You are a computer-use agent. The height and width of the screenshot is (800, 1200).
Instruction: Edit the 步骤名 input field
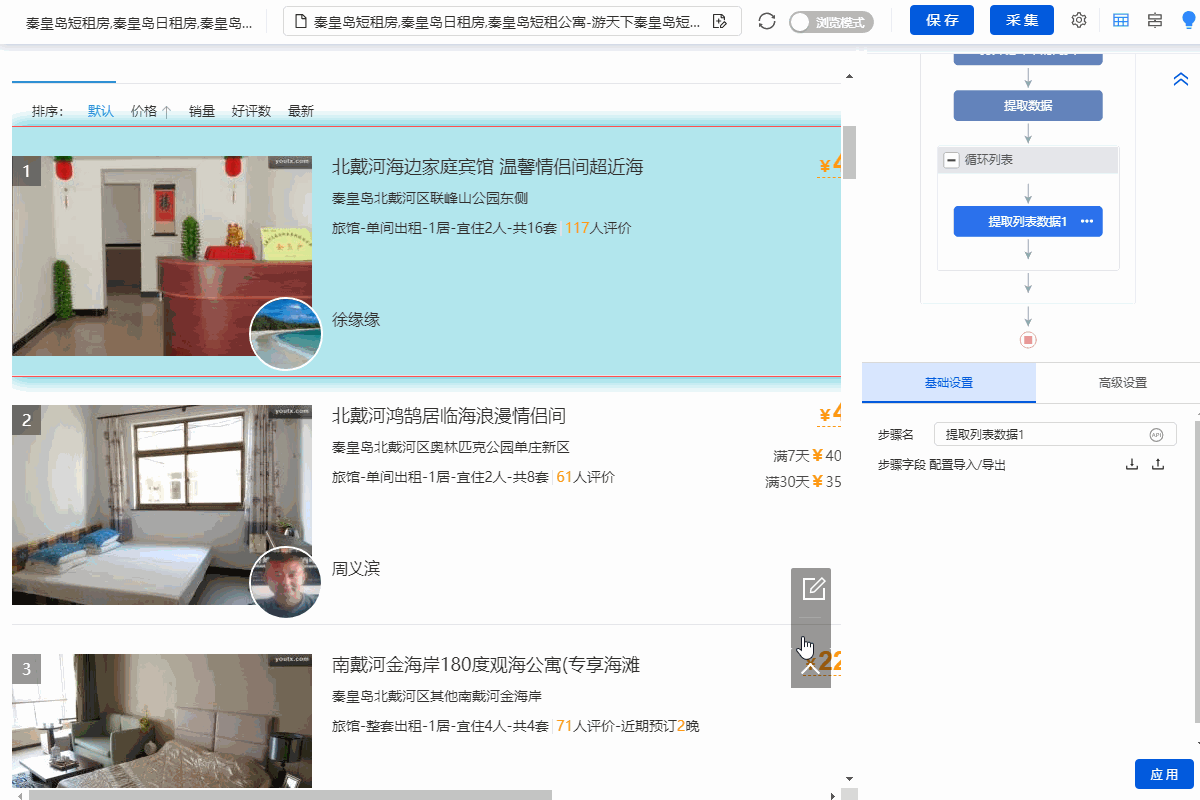tap(1055, 434)
